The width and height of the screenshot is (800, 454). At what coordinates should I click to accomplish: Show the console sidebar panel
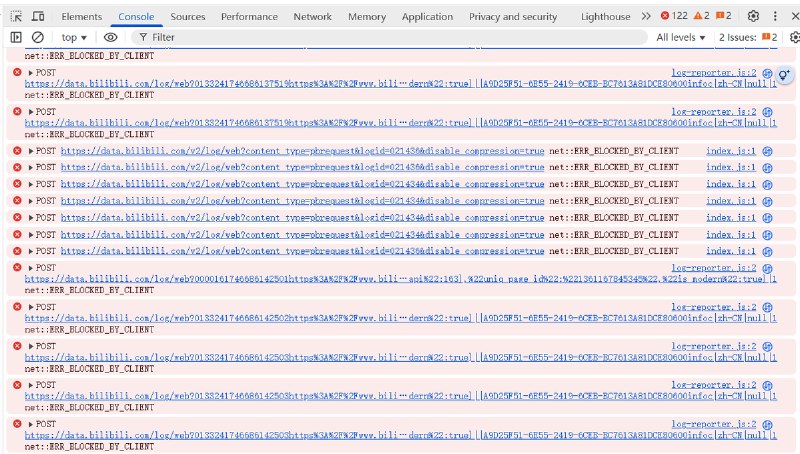16,37
